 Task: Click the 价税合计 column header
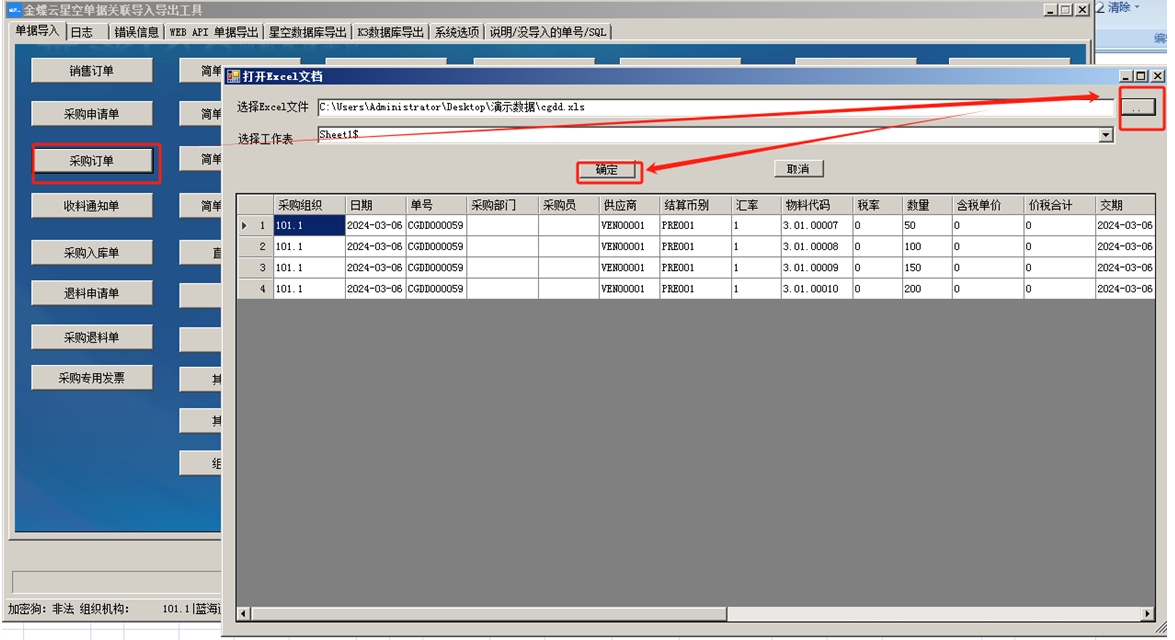[1060, 205]
